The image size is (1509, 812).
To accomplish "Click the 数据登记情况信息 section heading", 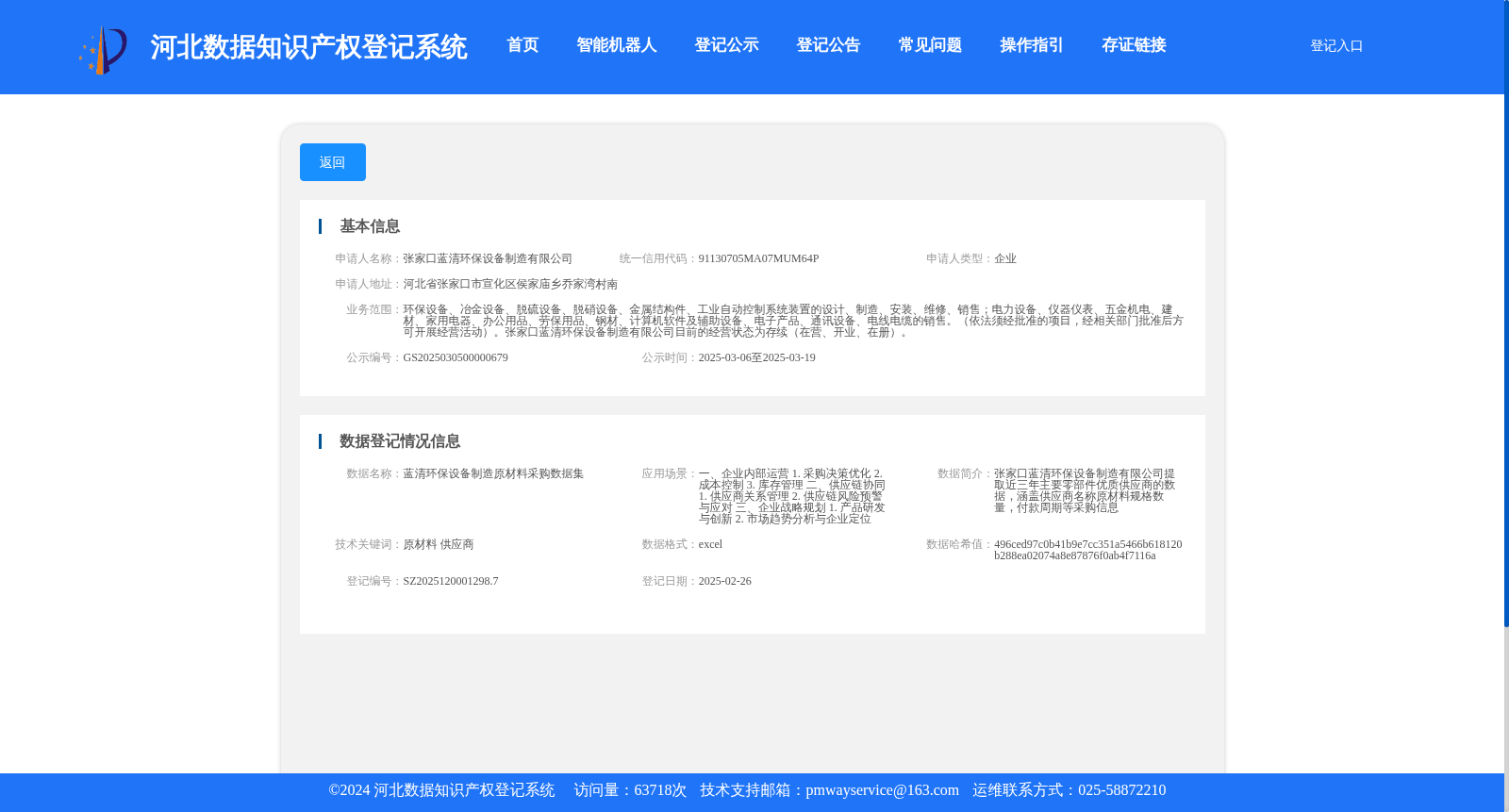I will tap(400, 441).
